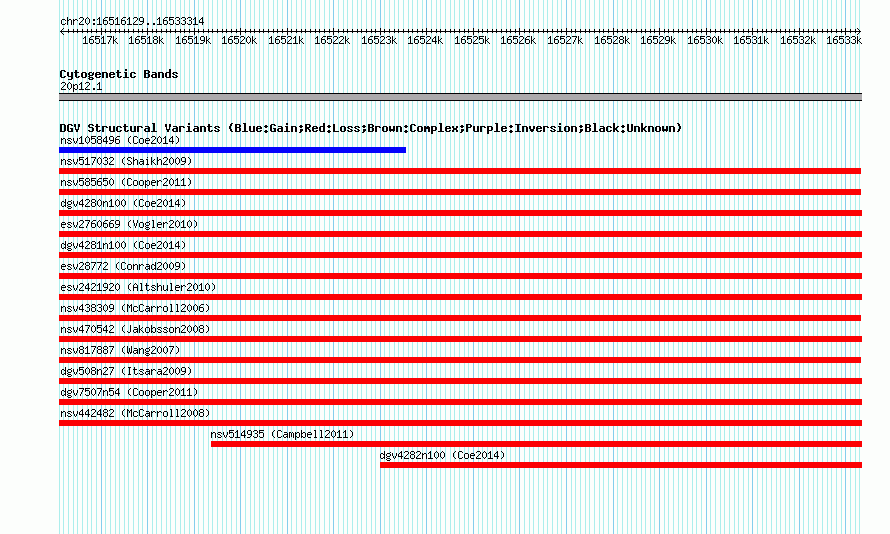The height and width of the screenshot is (534, 890).
Task: Click the loss bar under dgv7507n54
Action: pyautogui.click(x=460, y=402)
